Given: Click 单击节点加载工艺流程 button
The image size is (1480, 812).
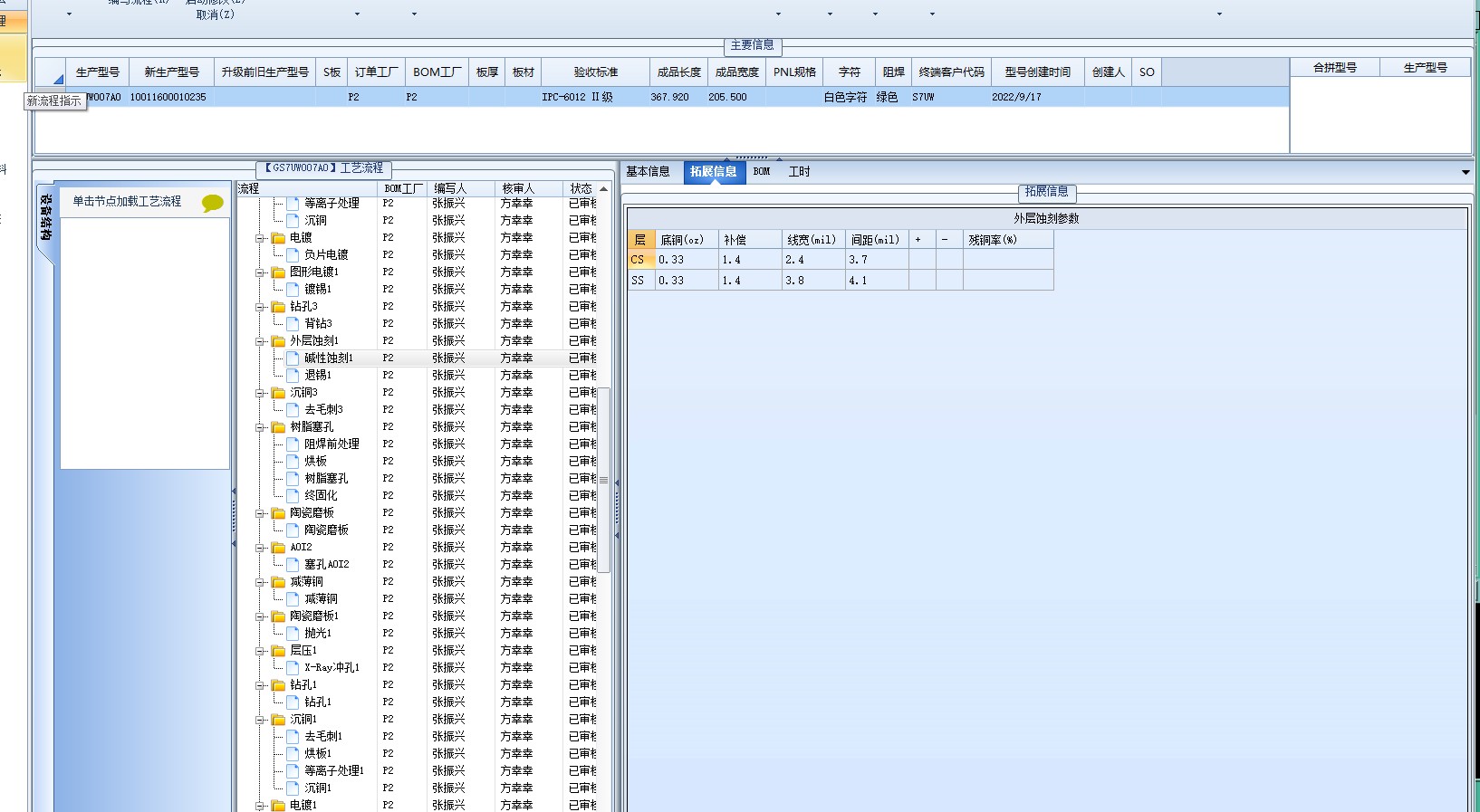Looking at the screenshot, I should pos(127,201).
